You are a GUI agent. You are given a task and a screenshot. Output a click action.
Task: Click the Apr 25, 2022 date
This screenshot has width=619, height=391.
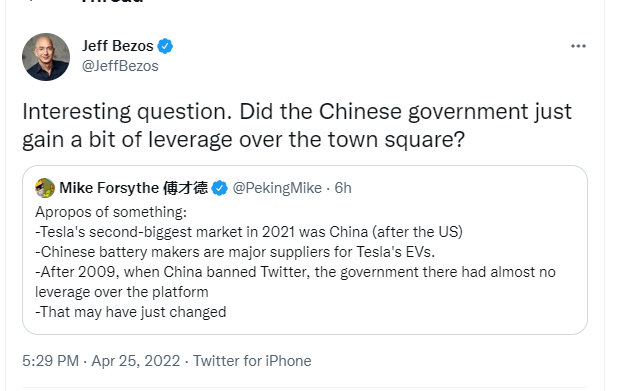pyautogui.click(x=135, y=361)
